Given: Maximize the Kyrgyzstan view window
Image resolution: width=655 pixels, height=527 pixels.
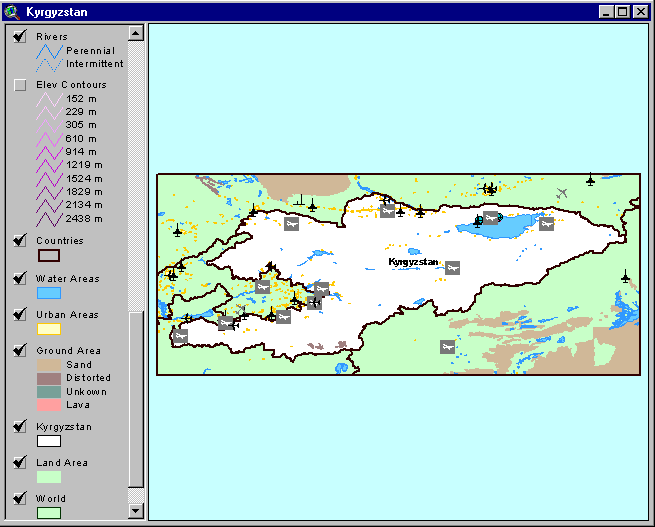Looking at the screenshot, I should coord(622,12).
